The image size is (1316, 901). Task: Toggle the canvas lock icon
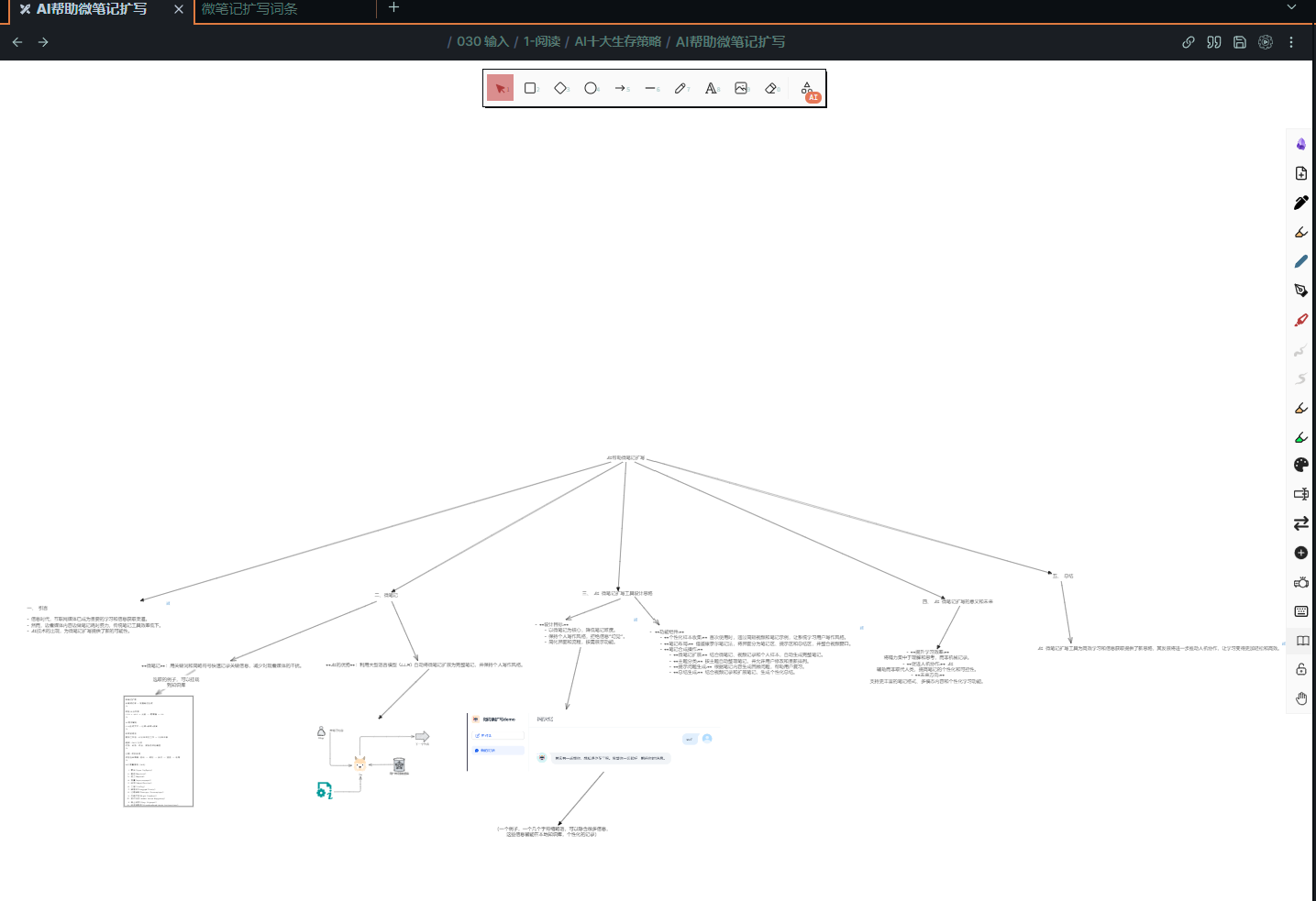click(x=1300, y=669)
